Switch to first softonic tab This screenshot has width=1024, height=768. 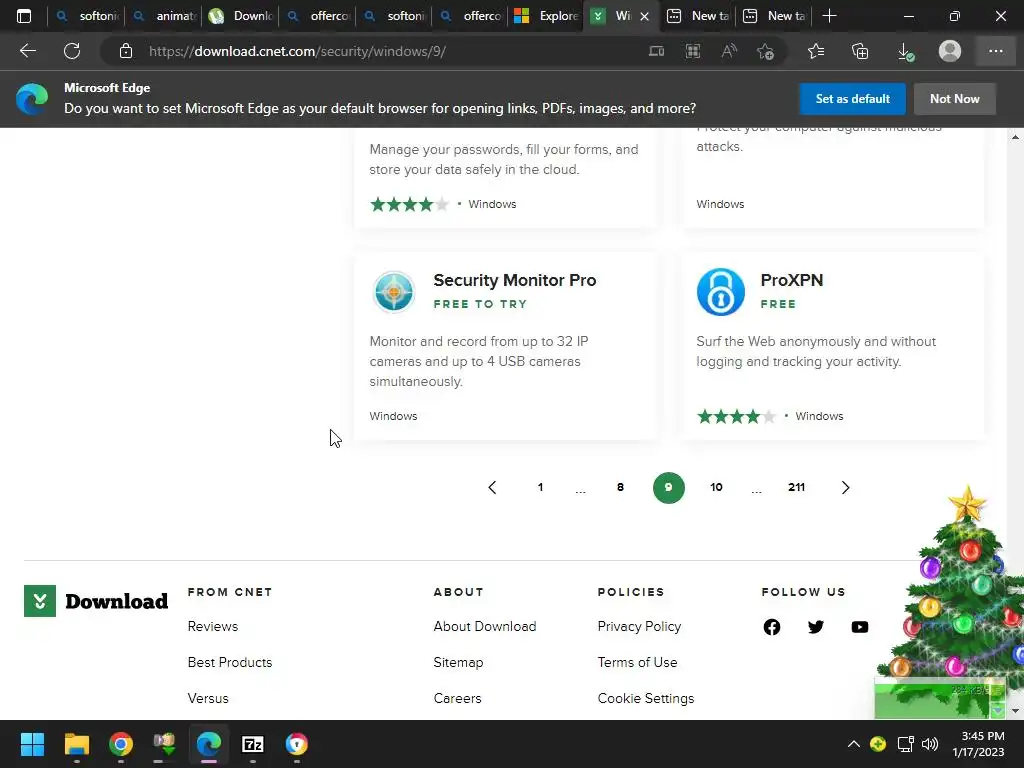[88, 16]
